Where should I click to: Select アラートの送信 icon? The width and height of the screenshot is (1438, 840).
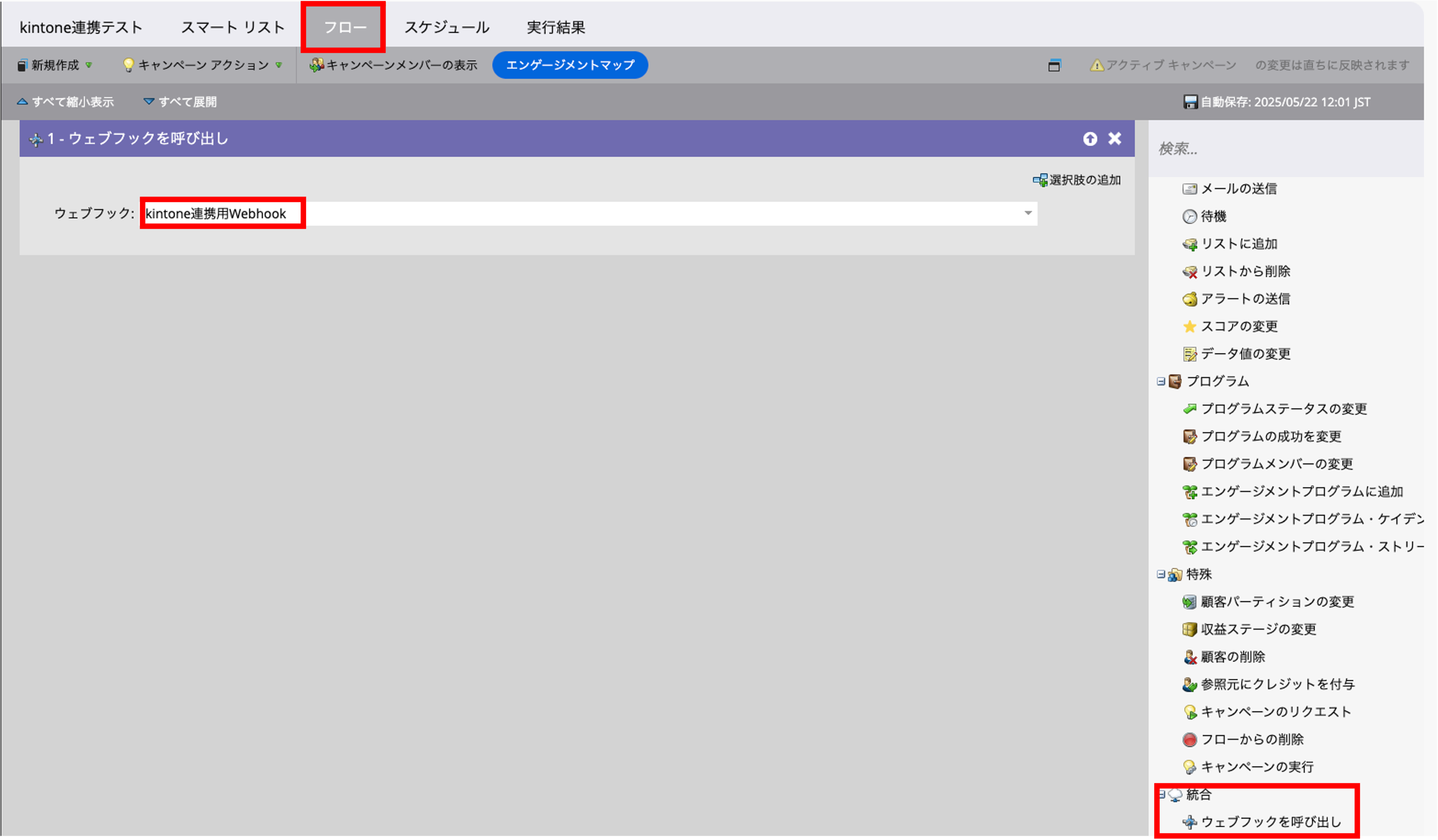pyautogui.click(x=1189, y=299)
